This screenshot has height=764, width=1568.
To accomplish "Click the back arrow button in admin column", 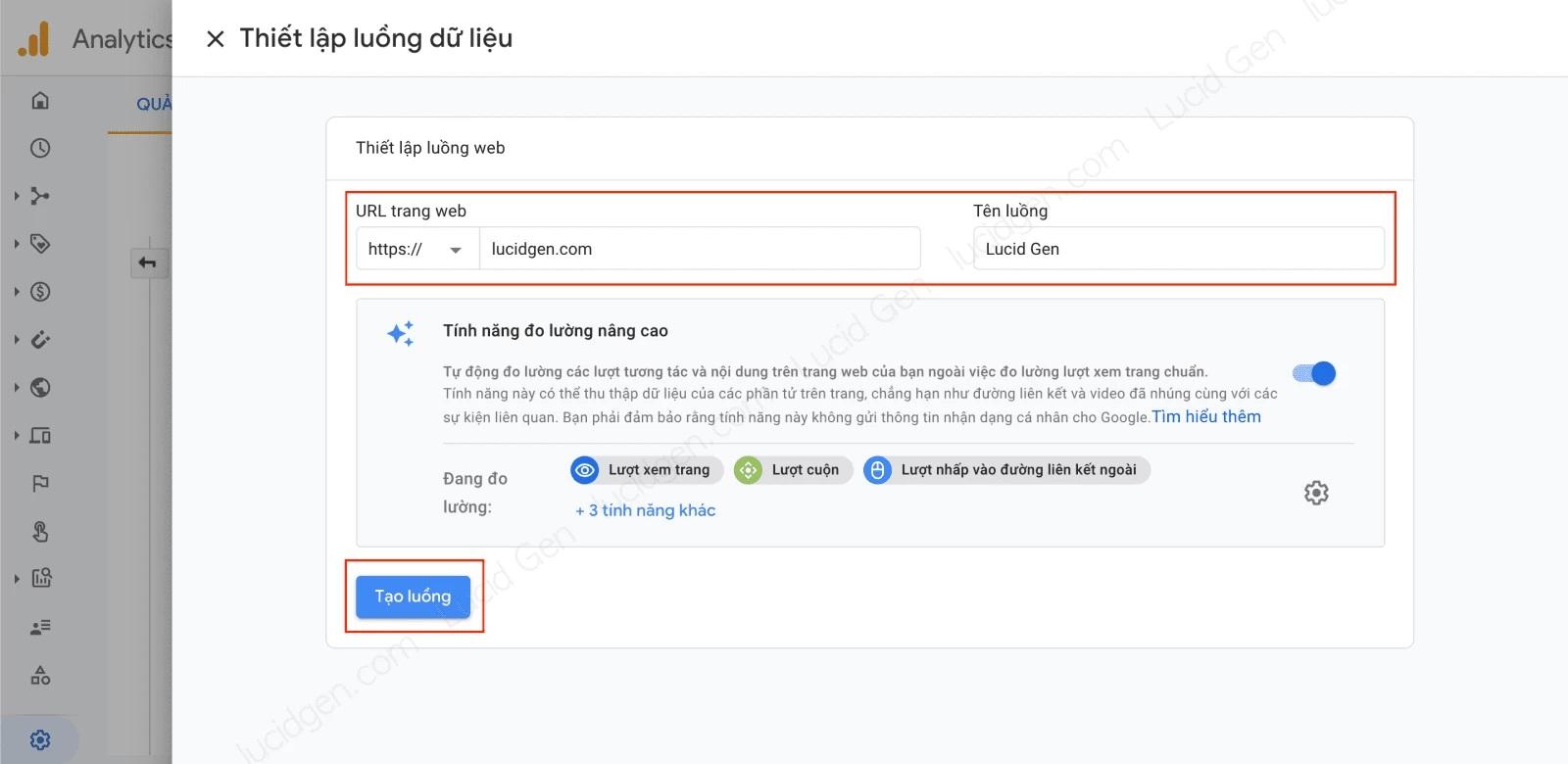I will click(x=147, y=263).
